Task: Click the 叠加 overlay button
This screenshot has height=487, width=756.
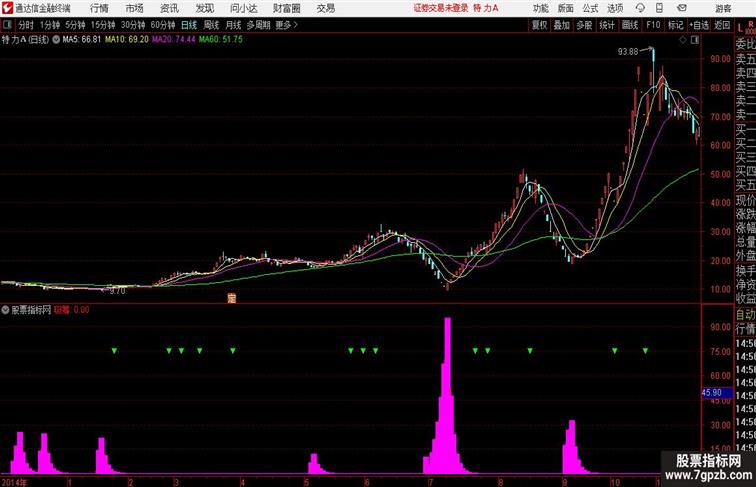Action: 562,25
